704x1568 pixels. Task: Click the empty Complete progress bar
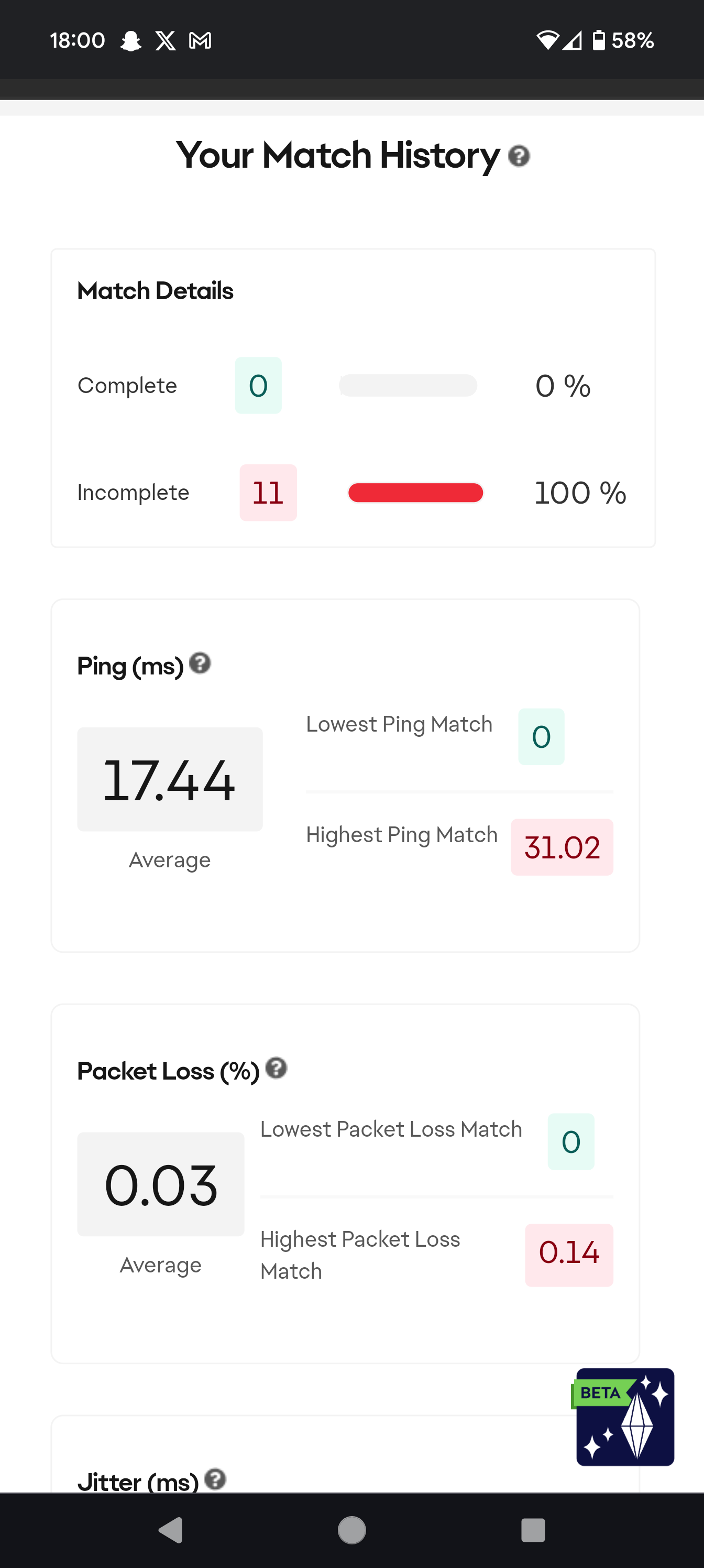pyautogui.click(x=408, y=385)
